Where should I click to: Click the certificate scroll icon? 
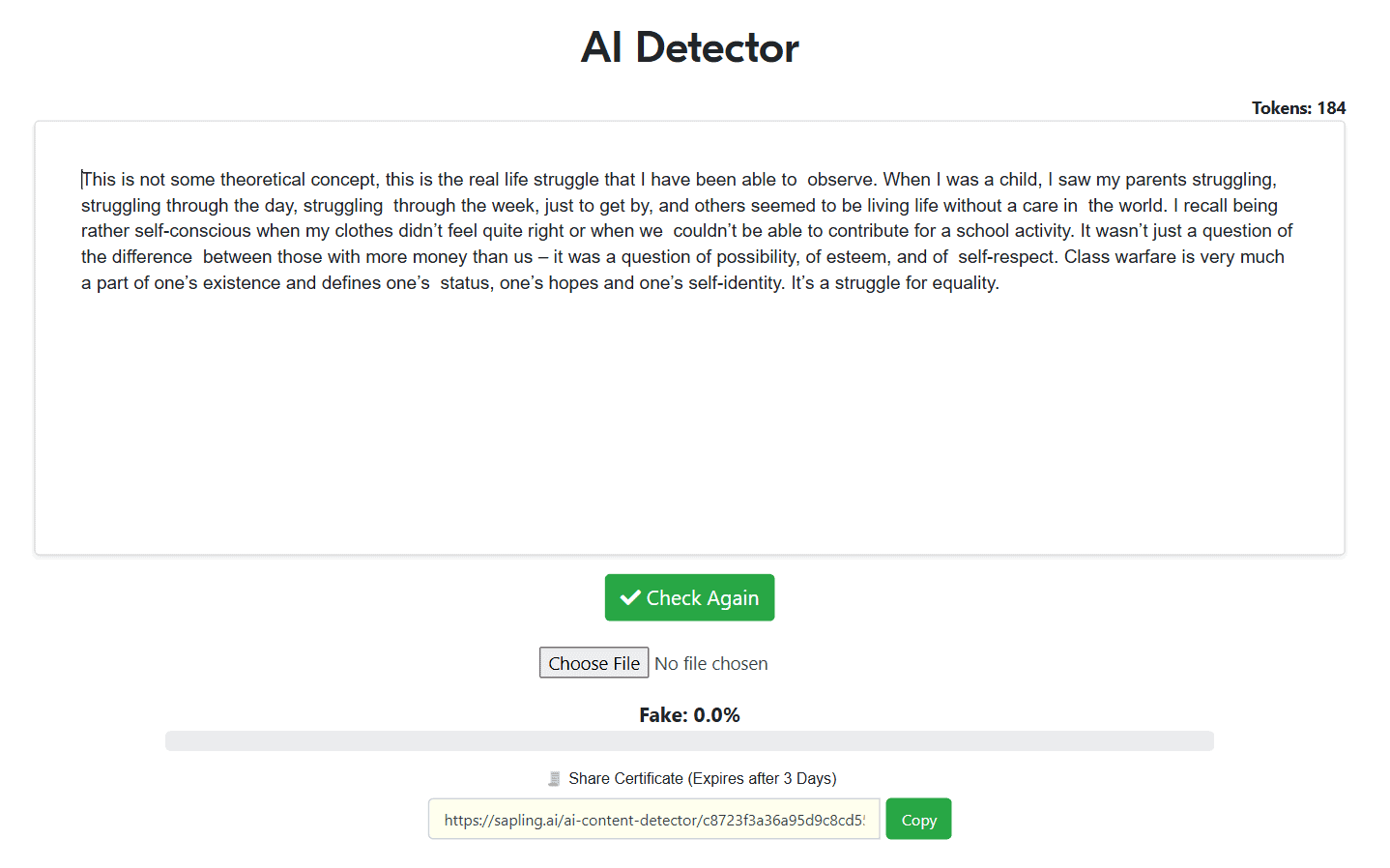tap(554, 779)
